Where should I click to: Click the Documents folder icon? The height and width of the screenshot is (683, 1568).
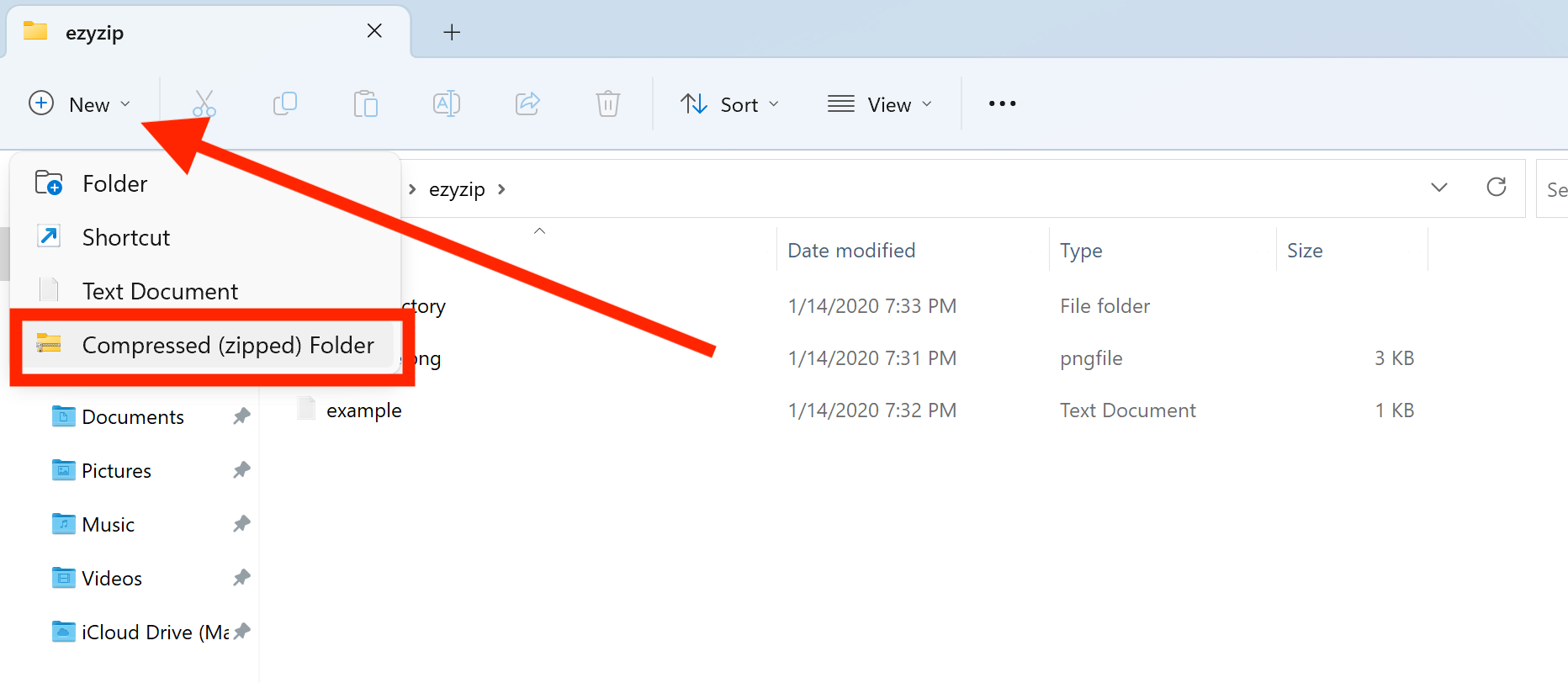[x=63, y=416]
